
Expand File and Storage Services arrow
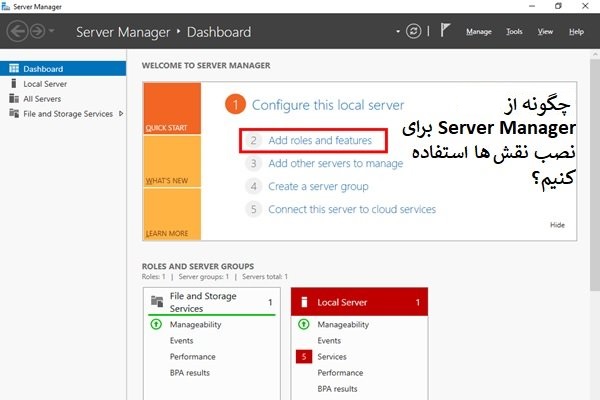click(x=121, y=114)
